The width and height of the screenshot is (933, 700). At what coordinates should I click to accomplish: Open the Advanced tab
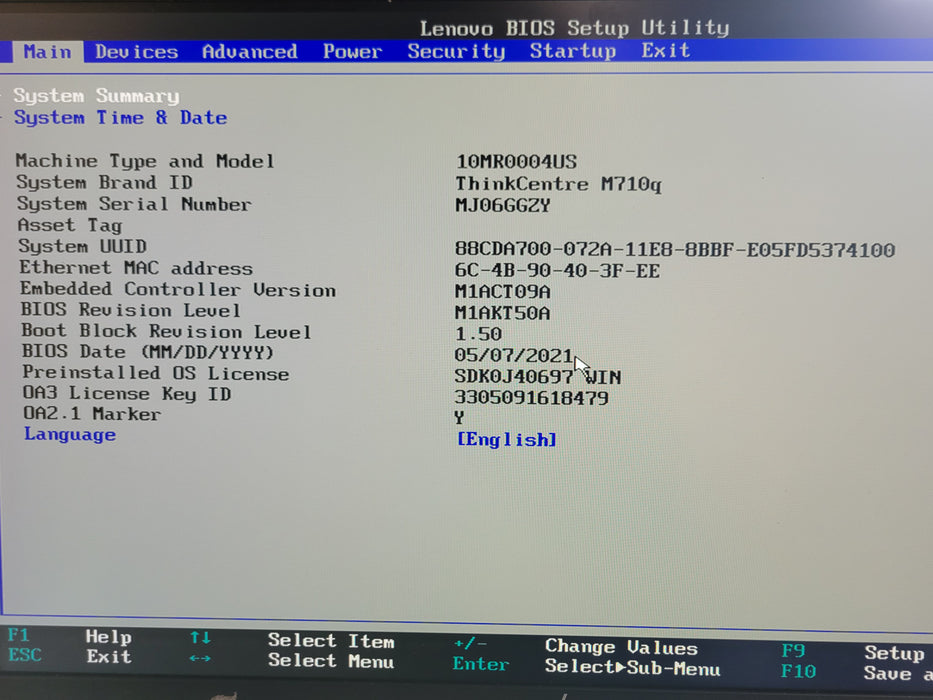coord(249,52)
